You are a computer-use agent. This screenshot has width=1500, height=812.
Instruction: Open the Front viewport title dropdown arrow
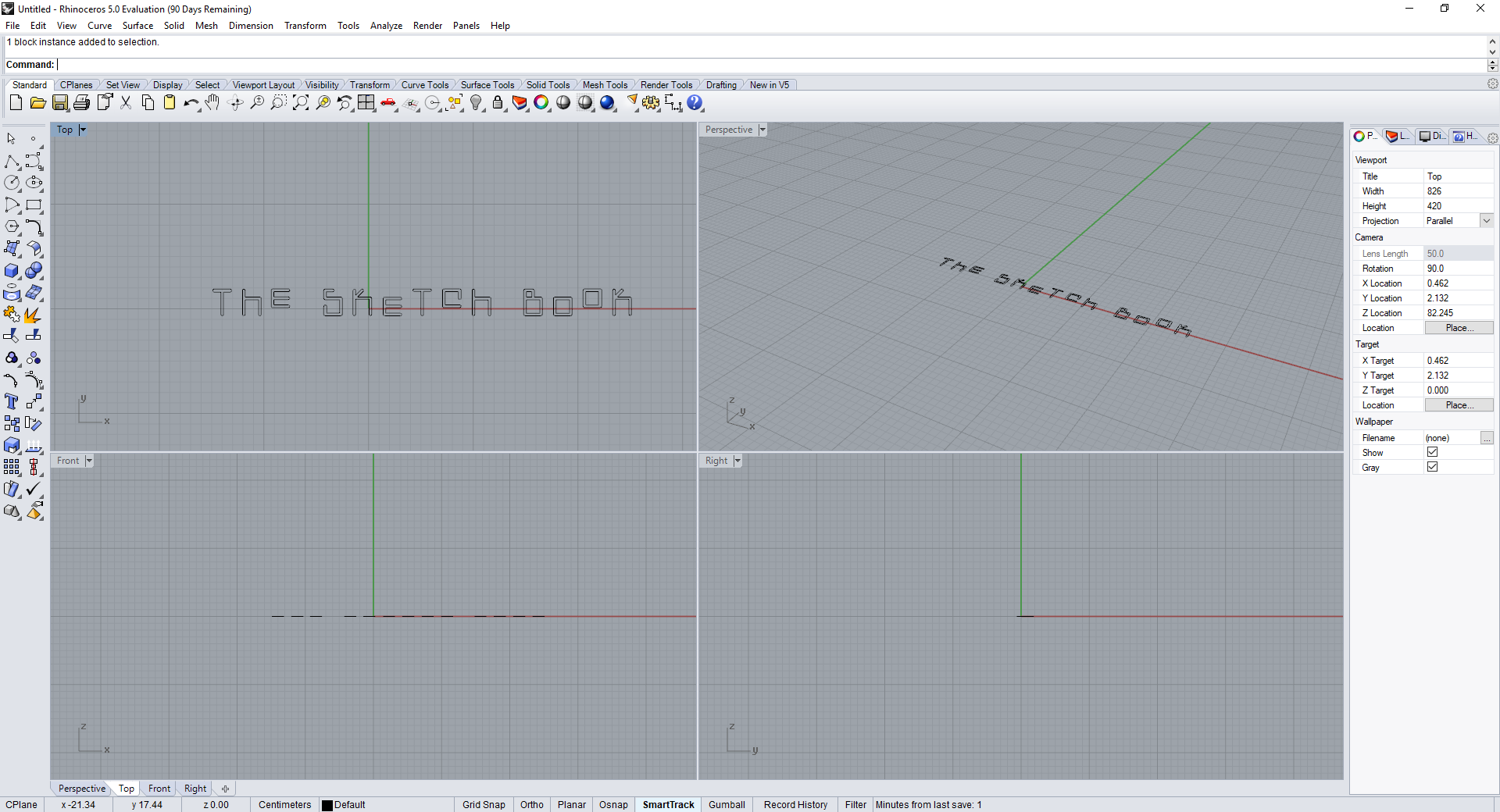(x=89, y=461)
